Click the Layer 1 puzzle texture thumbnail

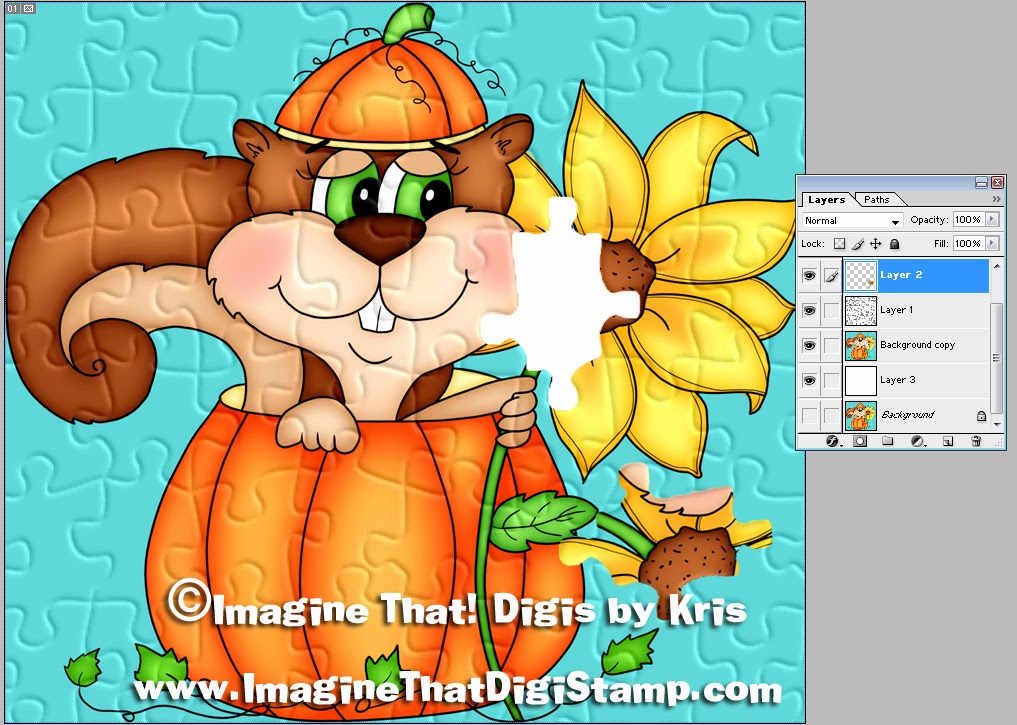861,311
